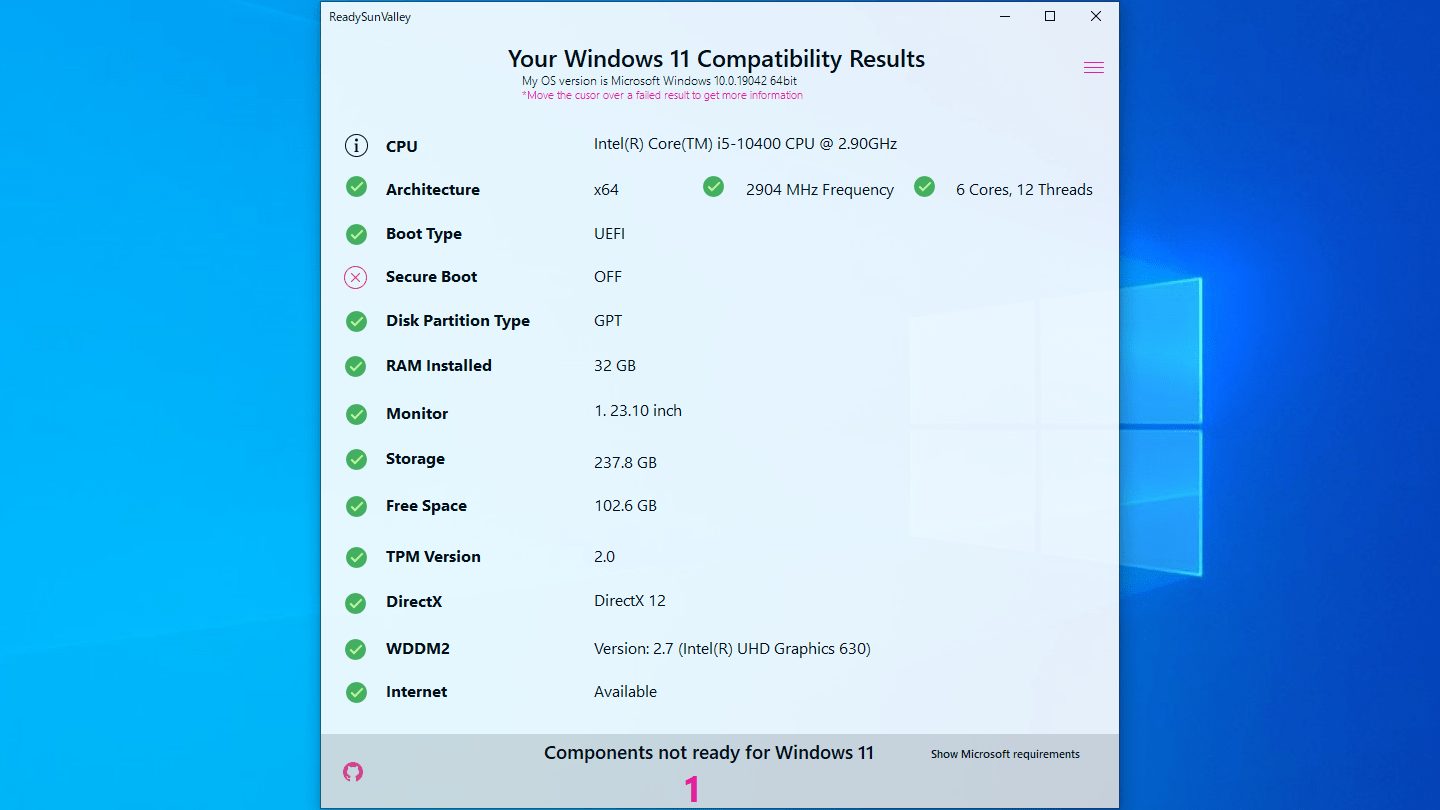The height and width of the screenshot is (810, 1440).
Task: Click the 102.6 GB free space value
Action: point(625,506)
